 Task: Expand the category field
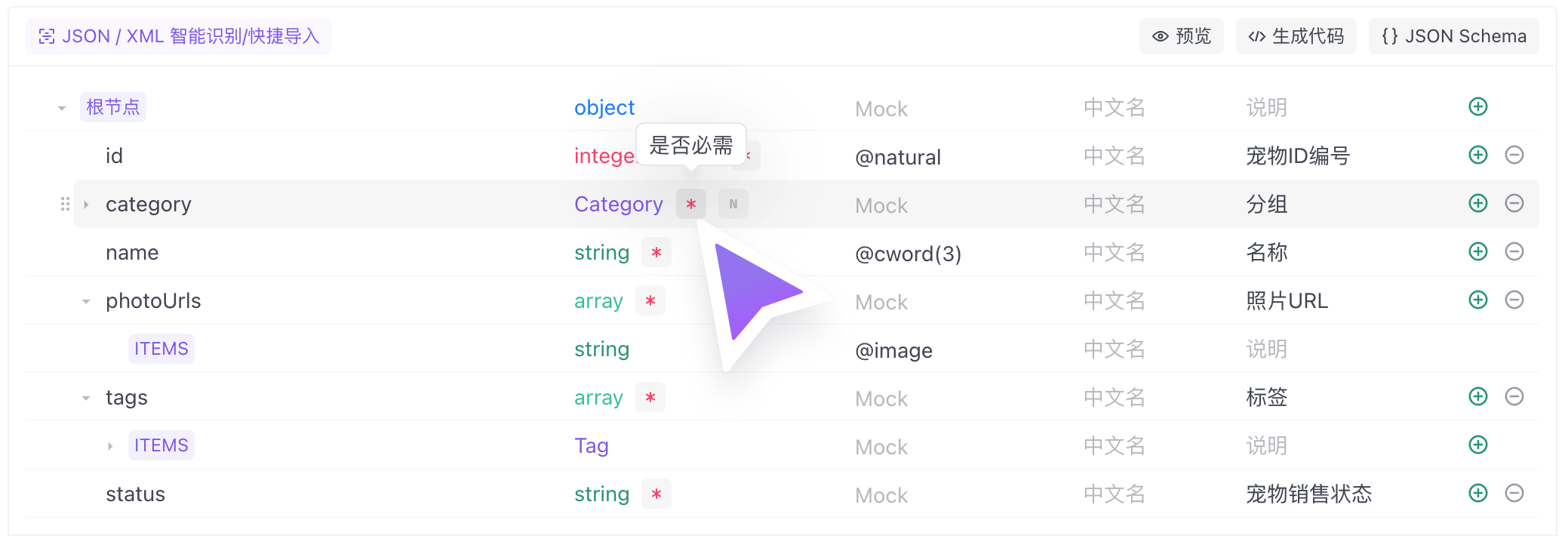(x=86, y=205)
